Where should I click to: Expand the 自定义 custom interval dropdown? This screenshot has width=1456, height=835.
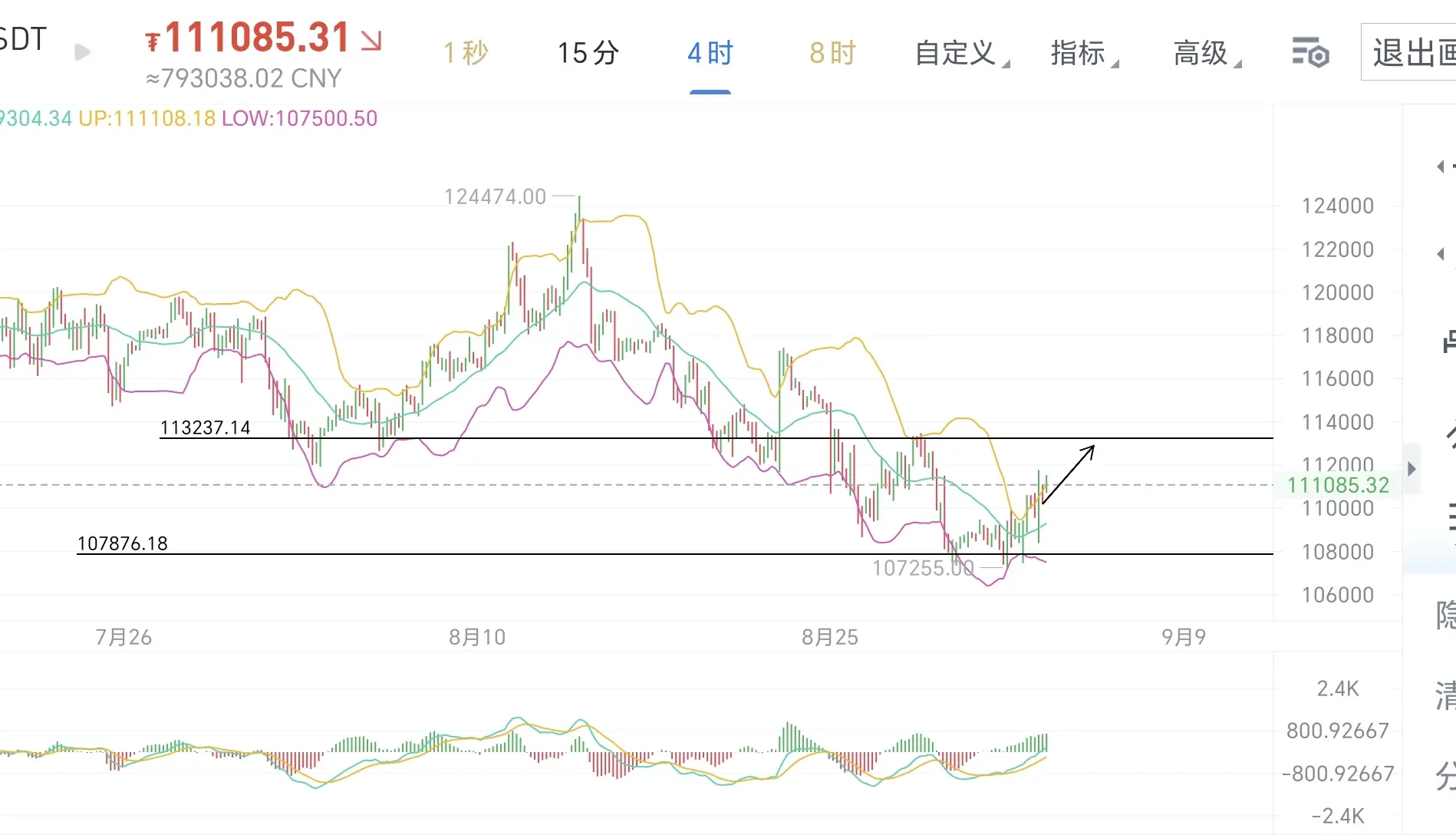tap(962, 53)
